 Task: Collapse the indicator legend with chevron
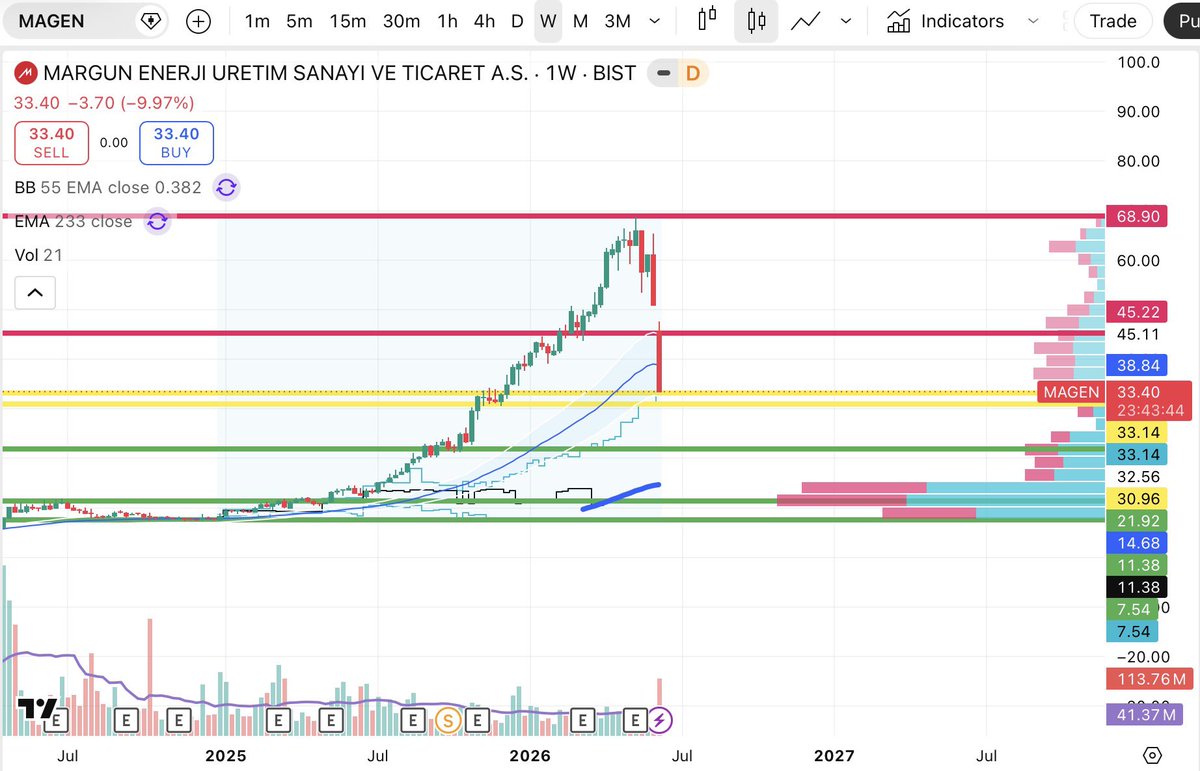click(35, 292)
